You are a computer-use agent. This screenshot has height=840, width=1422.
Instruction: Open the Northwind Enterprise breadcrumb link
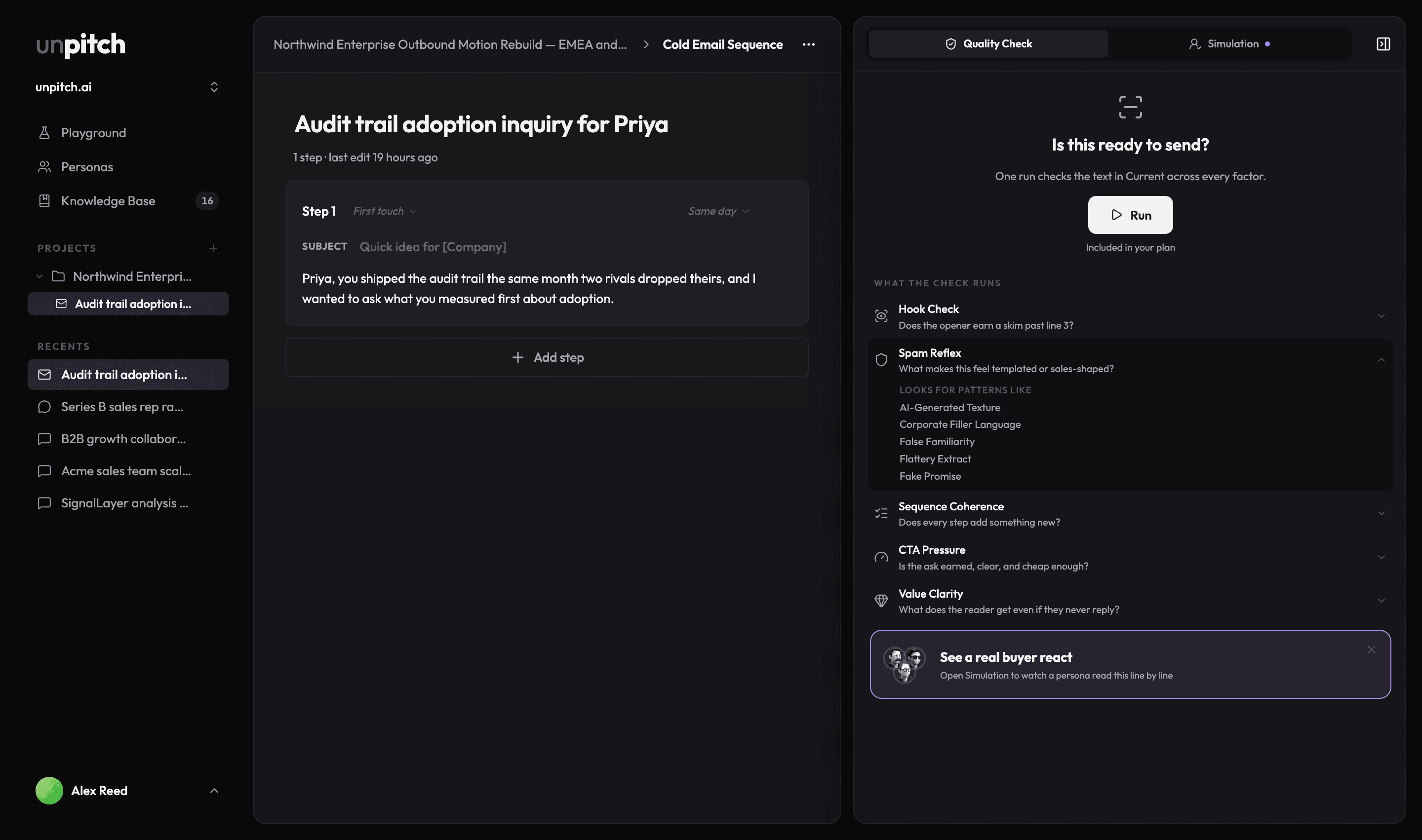(x=450, y=44)
